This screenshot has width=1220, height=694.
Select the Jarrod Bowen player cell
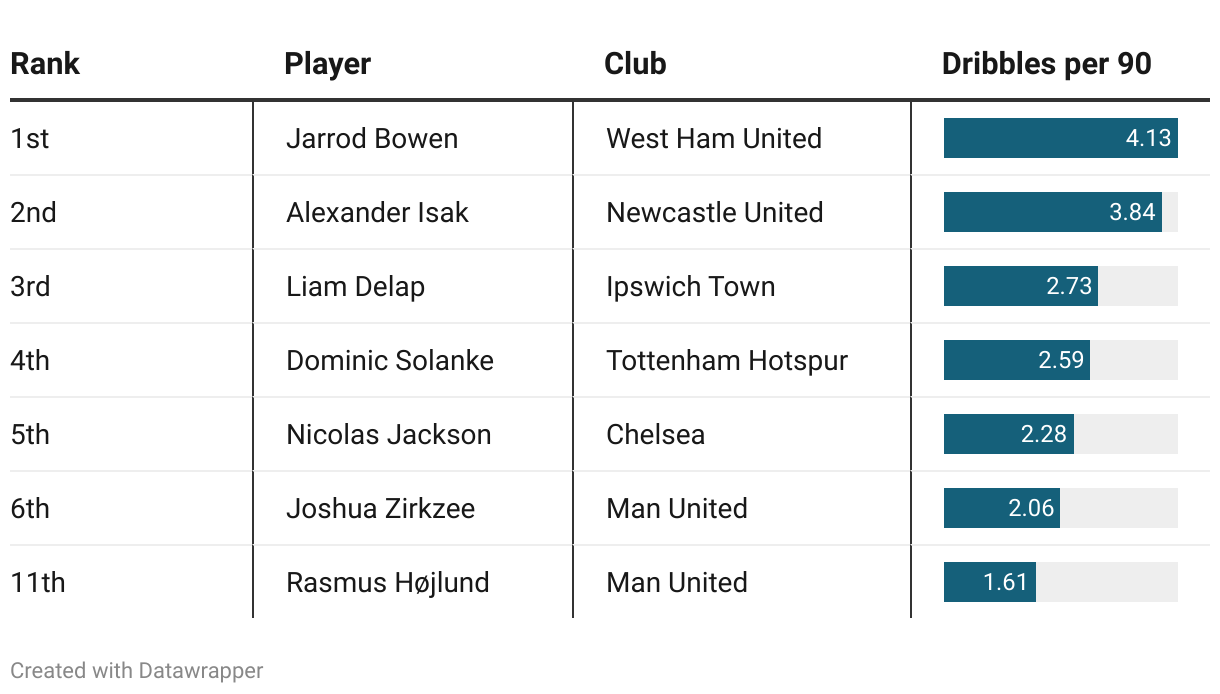coord(372,138)
